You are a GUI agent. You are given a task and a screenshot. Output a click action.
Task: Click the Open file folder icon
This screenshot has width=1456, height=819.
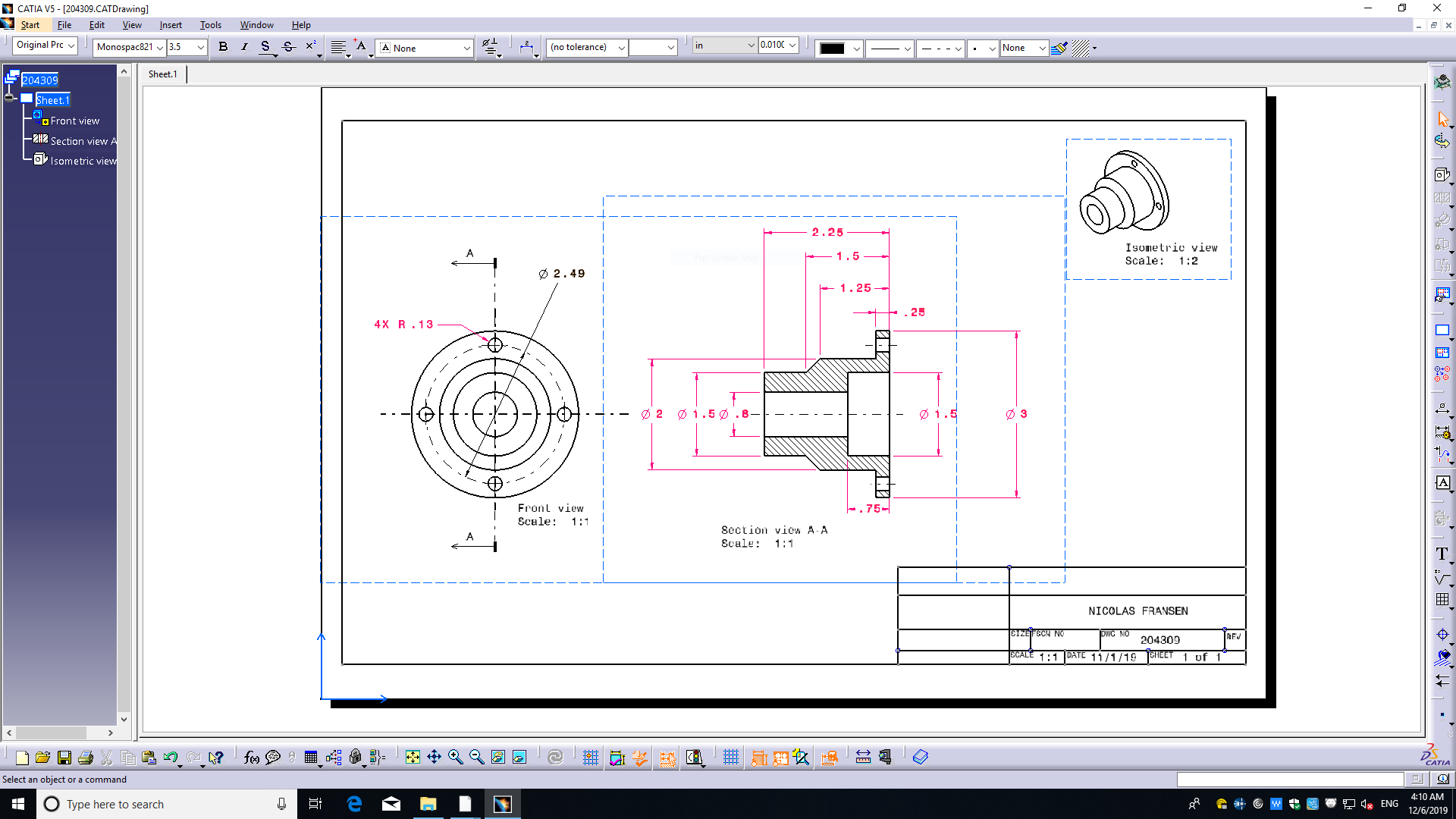coord(43,758)
